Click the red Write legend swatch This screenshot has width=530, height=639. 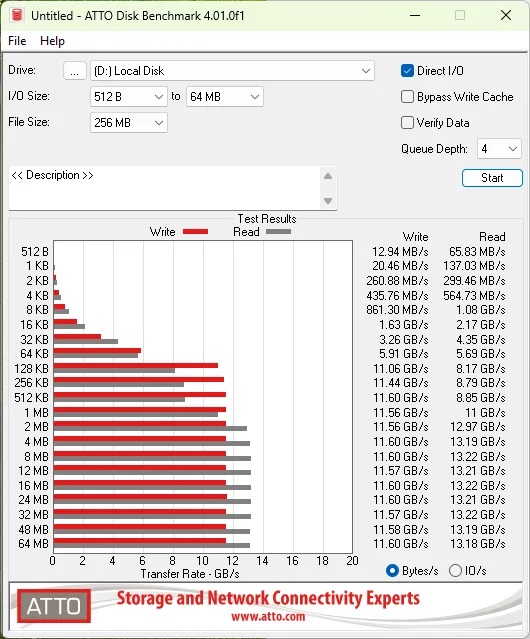click(196, 231)
